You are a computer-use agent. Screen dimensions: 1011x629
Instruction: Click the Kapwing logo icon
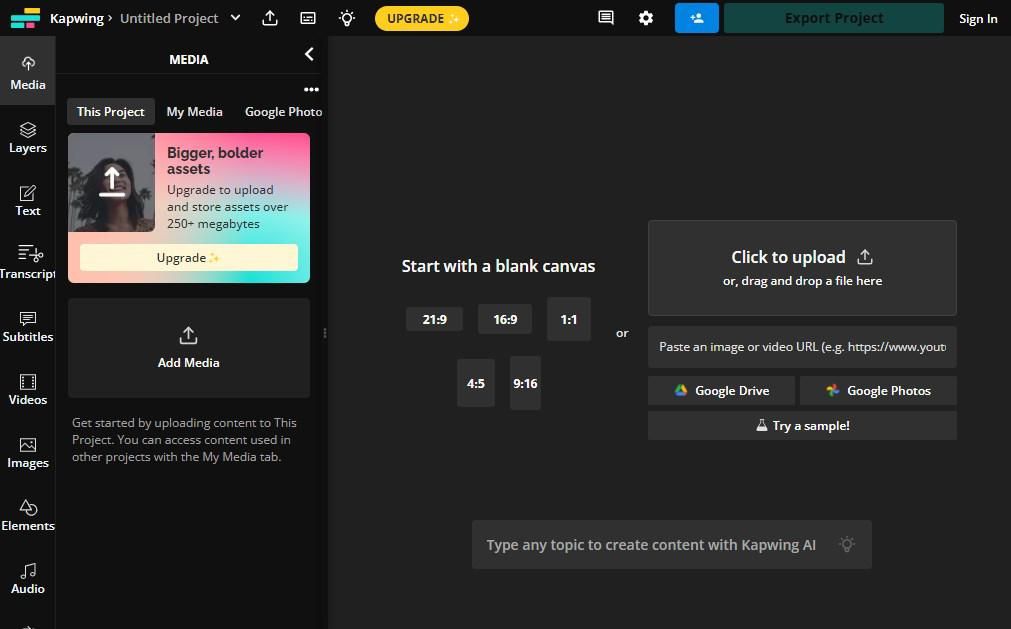point(25,18)
